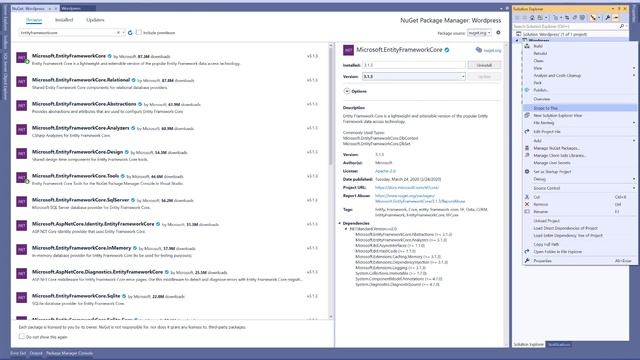Click the red Remove X icon in context menu
Viewport: 640px width, 360px height.
tap(527, 204)
